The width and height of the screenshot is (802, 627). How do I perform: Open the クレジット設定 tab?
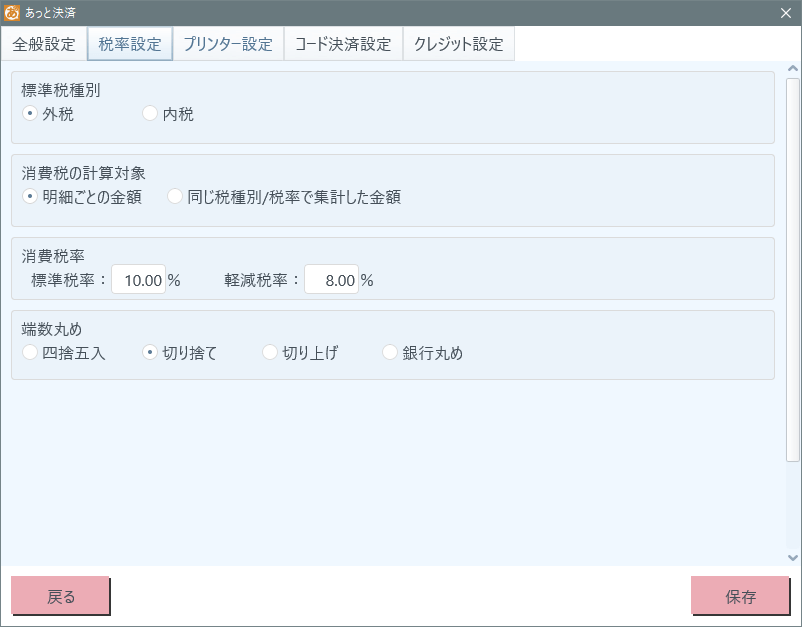pos(459,44)
